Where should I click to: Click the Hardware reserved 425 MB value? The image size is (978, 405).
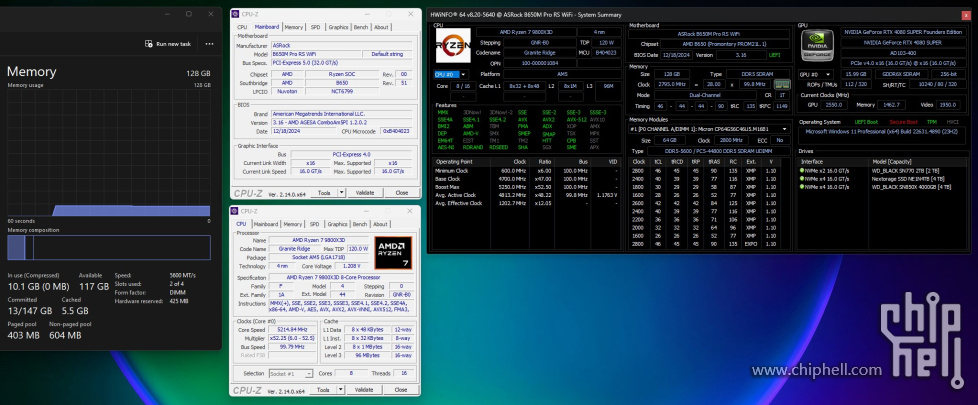click(x=179, y=301)
